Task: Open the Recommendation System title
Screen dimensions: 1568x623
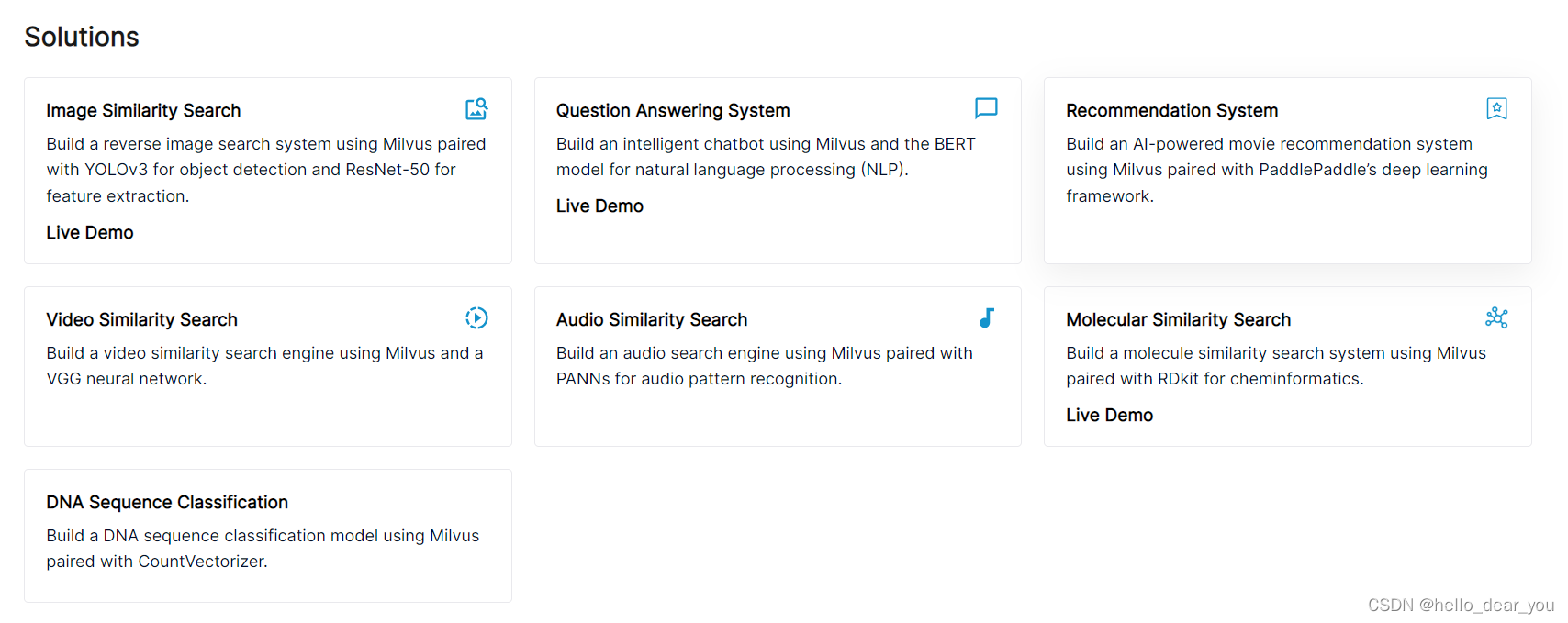Action: pyautogui.click(x=1171, y=111)
